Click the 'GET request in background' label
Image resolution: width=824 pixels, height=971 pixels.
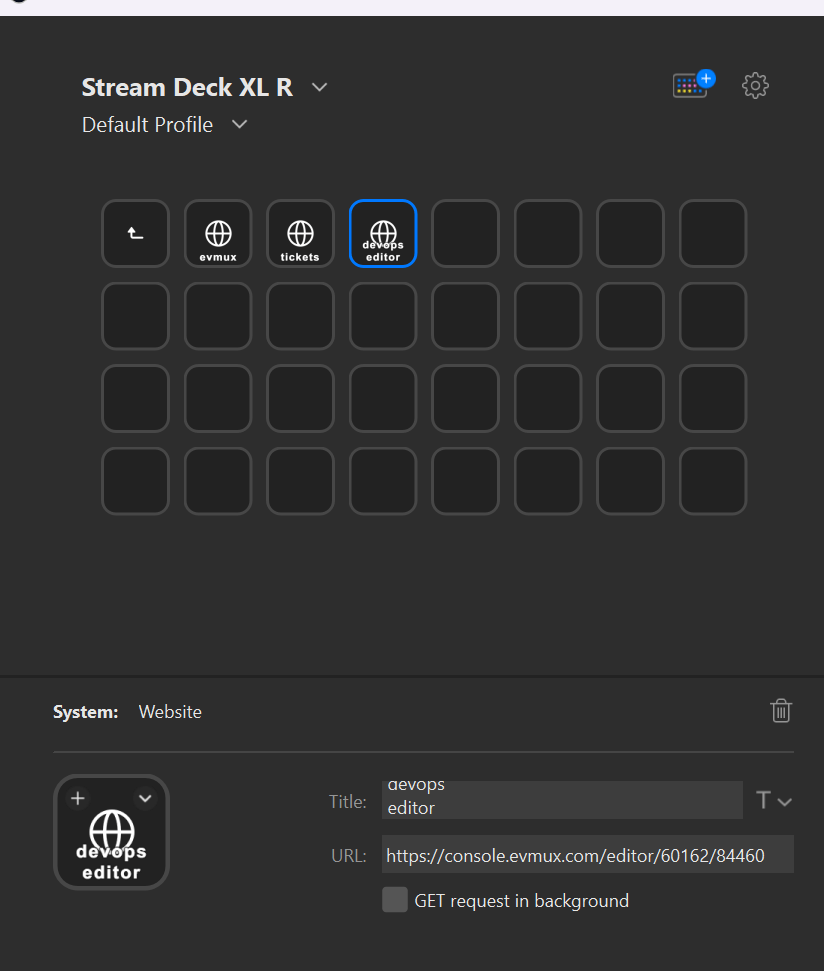pos(521,901)
